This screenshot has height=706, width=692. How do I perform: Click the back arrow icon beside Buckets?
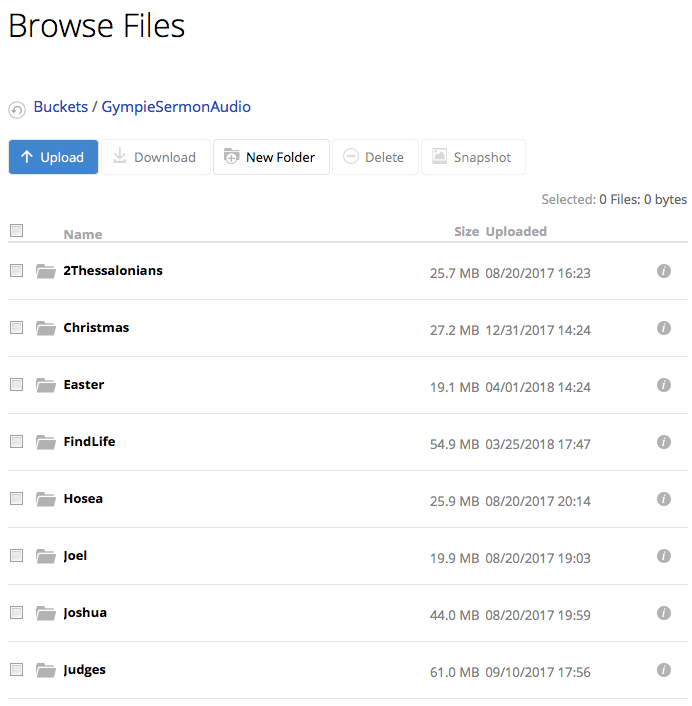tap(17, 110)
